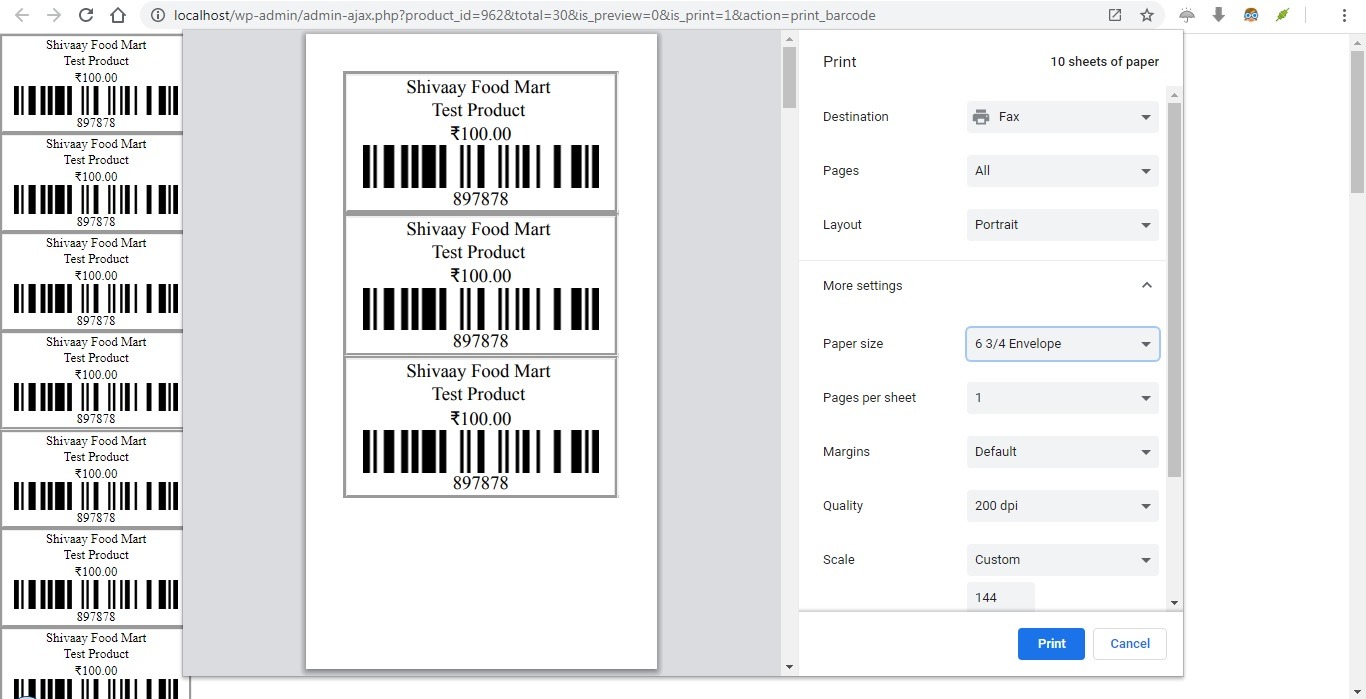Click the avatar with glasses extension icon
Image resolution: width=1366 pixels, height=699 pixels.
[1250, 15]
